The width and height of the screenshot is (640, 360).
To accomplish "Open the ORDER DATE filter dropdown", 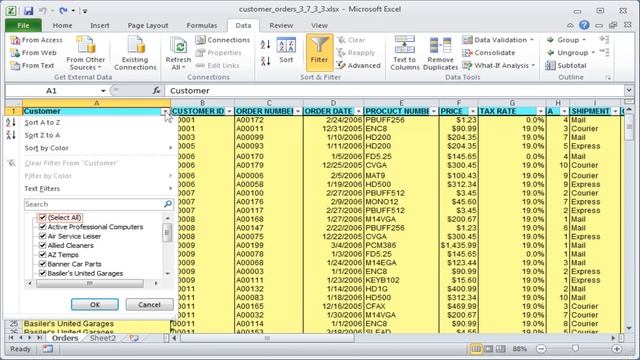I will tap(359, 111).
